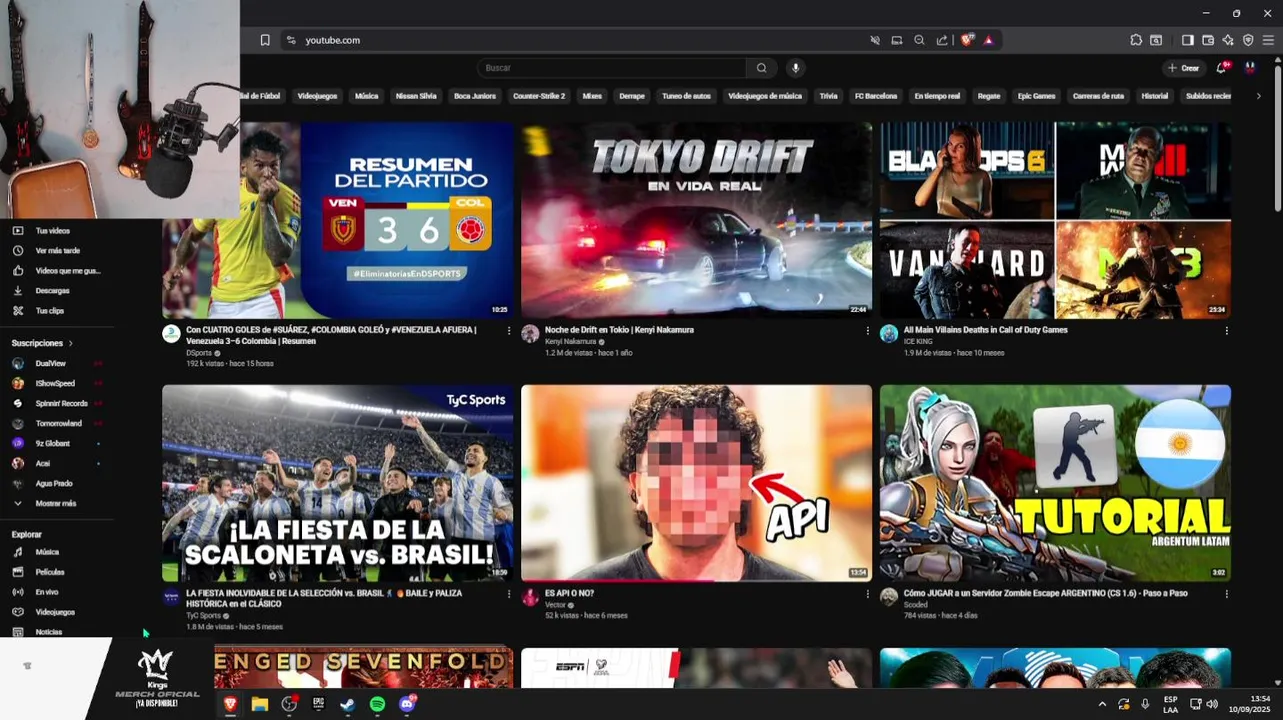Select the FC Barcelona chip

(x=876, y=96)
